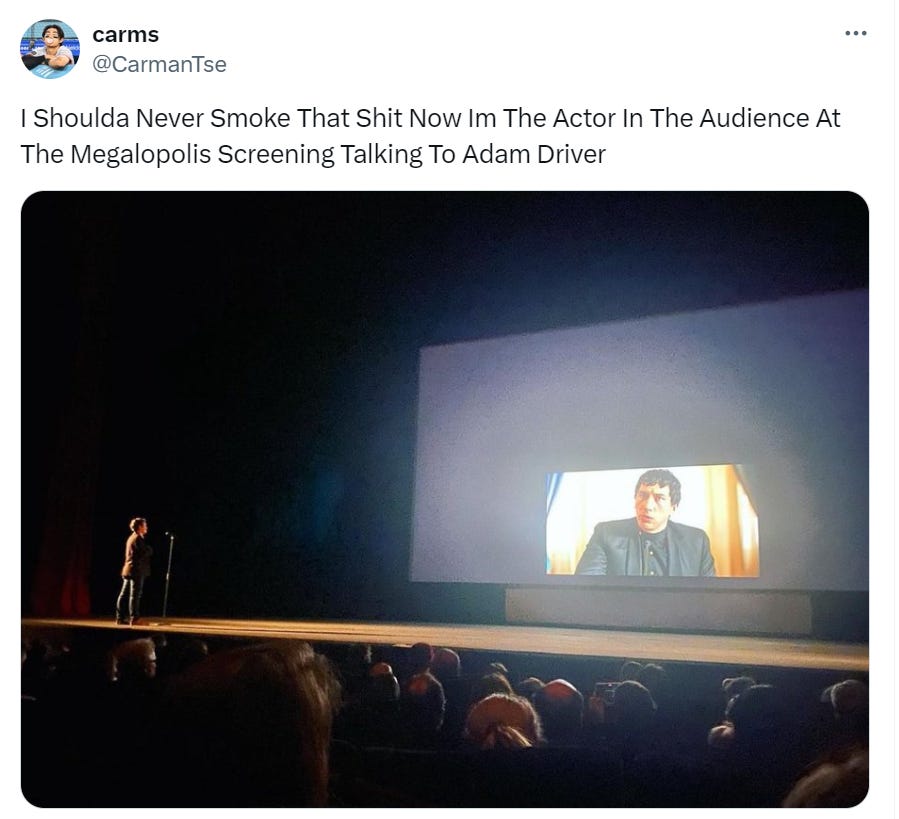This screenshot has width=899, height=819.
Task: Click the word Megalopolis in the tweet
Action: tap(140, 154)
